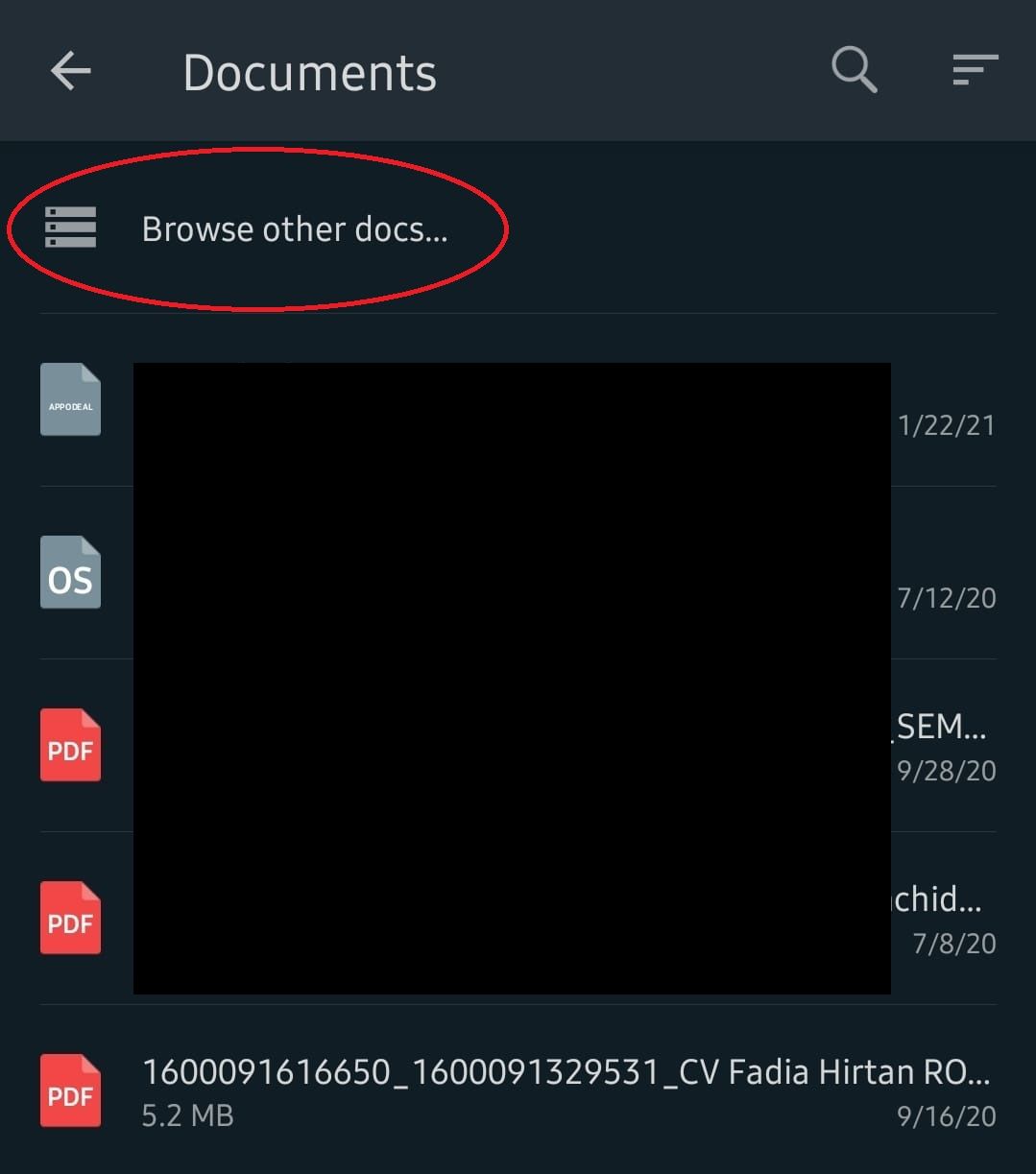Click the 7/8/20 date label
The image size is (1036, 1174).
(x=954, y=944)
